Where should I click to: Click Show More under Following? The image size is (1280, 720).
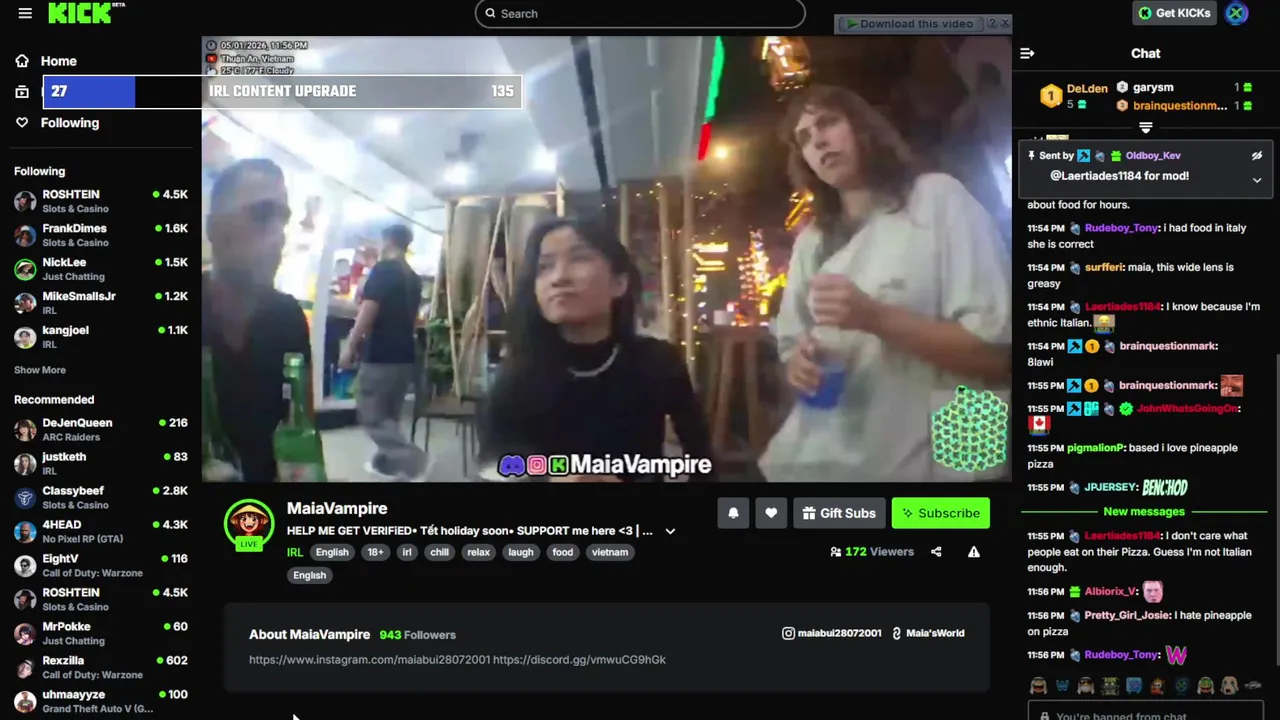point(40,370)
